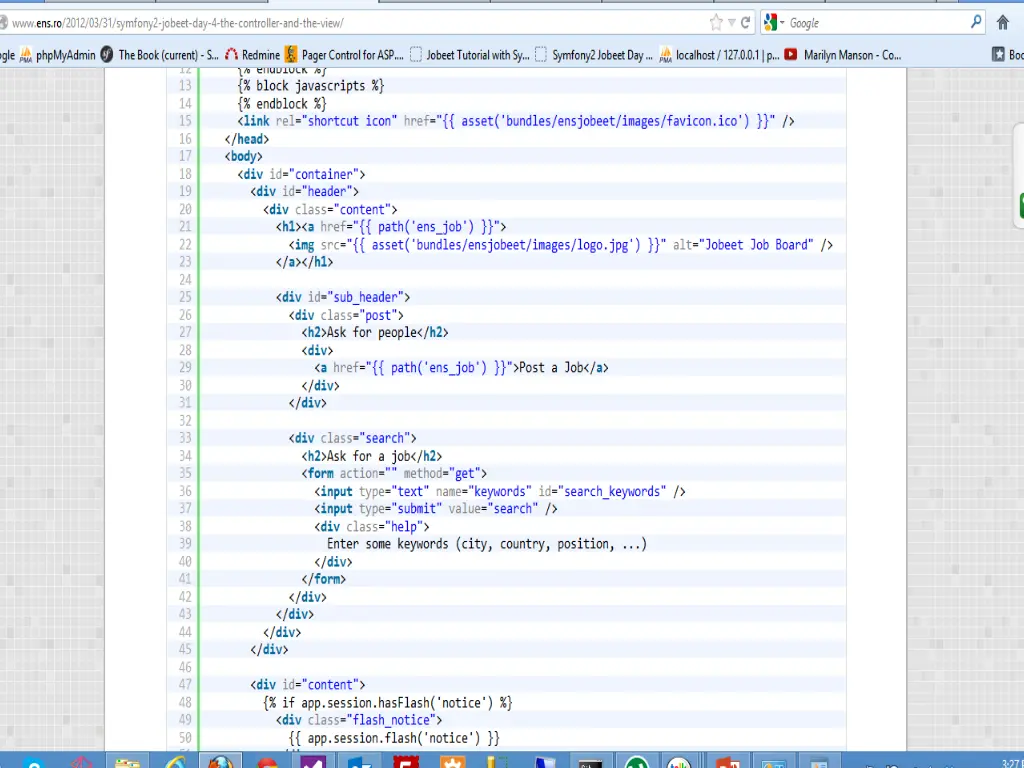Click the Pager Control bookmark favicon
This screenshot has height=768, width=1024.
tap(291, 55)
